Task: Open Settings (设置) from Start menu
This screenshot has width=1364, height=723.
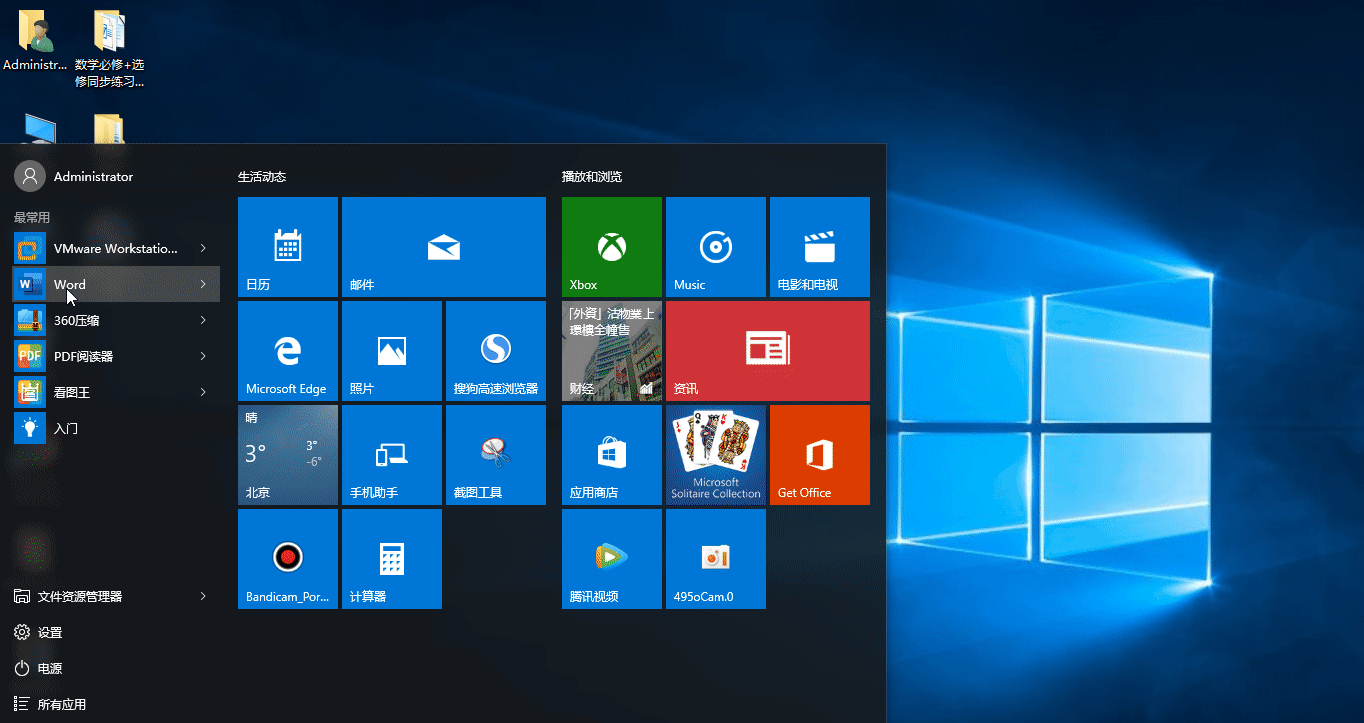Action: click(50, 632)
